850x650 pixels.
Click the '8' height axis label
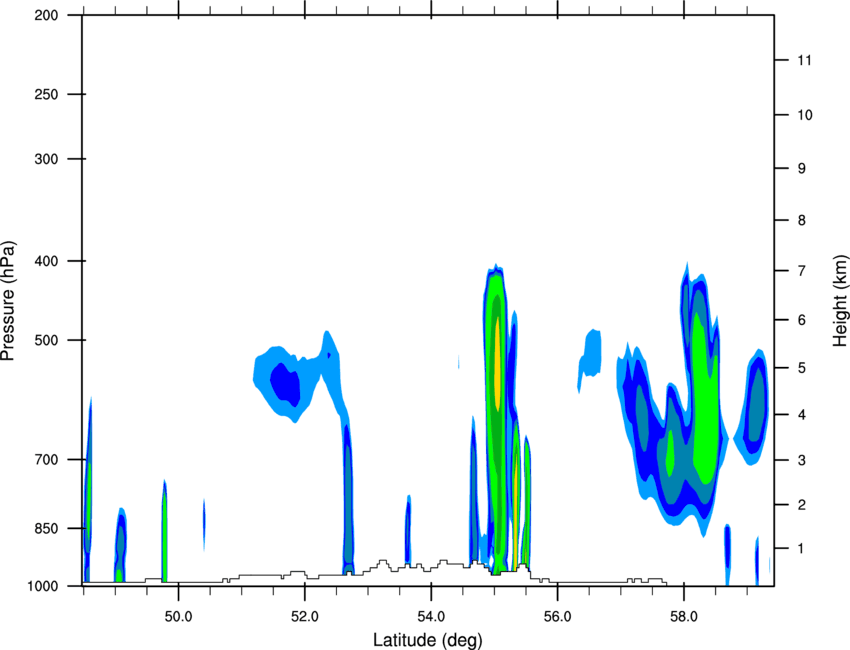click(802, 220)
